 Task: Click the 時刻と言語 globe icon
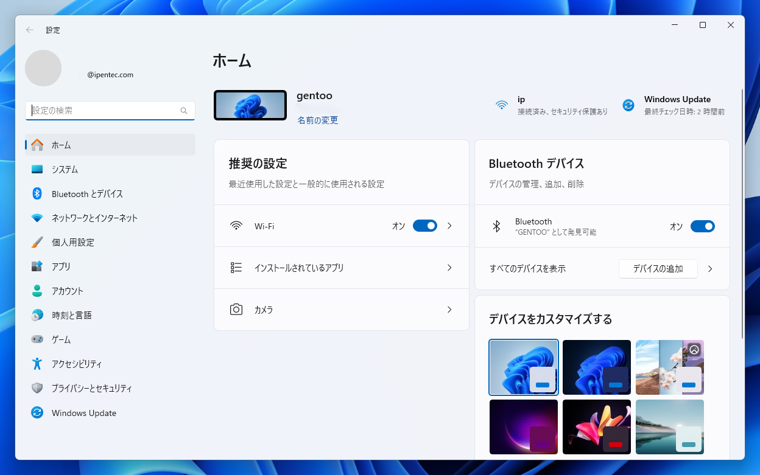click(x=37, y=315)
